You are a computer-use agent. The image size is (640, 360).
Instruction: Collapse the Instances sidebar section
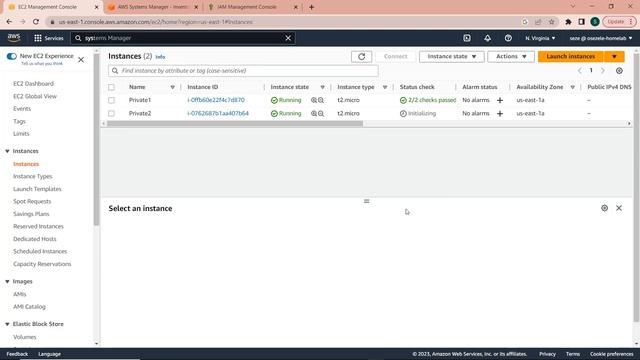point(7,151)
